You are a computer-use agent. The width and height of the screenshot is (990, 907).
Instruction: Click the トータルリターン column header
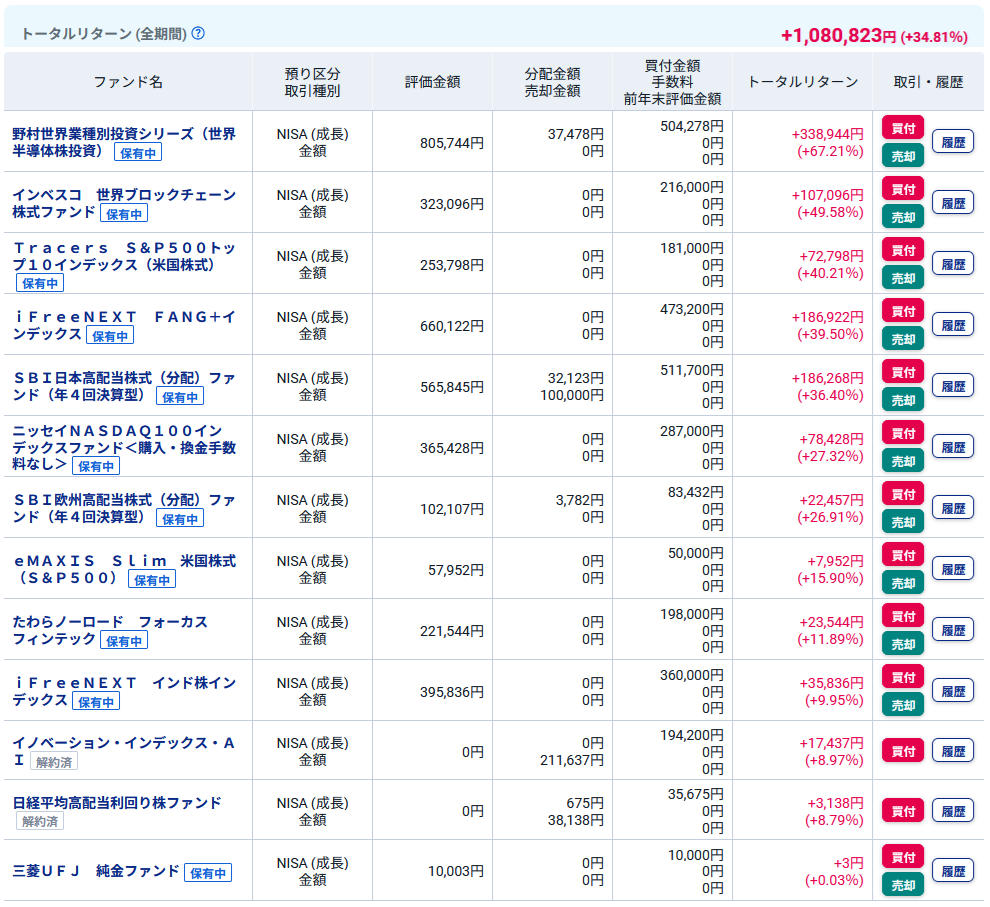[x=802, y=82]
